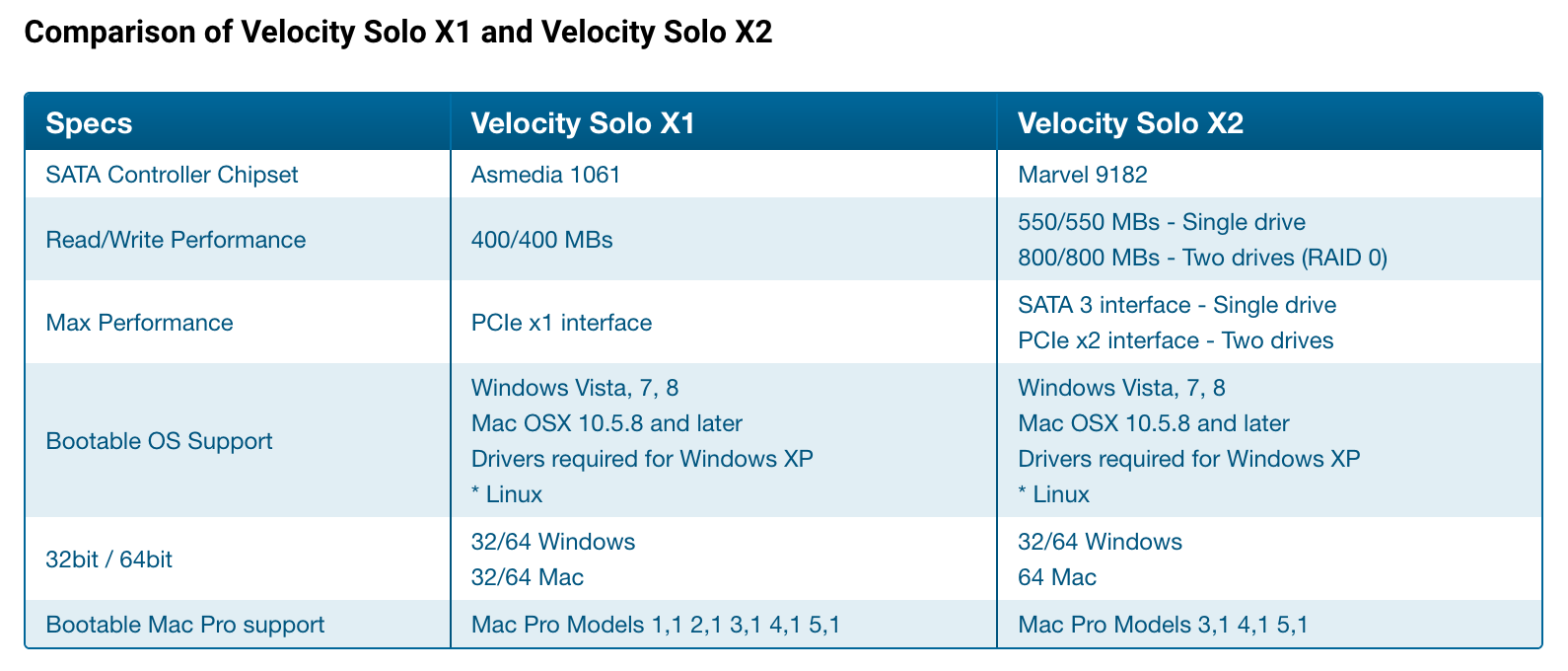Screen dimensions: 1568x671
Task: Click the 550/550 MBs Single drive text
Action: (x=1161, y=222)
